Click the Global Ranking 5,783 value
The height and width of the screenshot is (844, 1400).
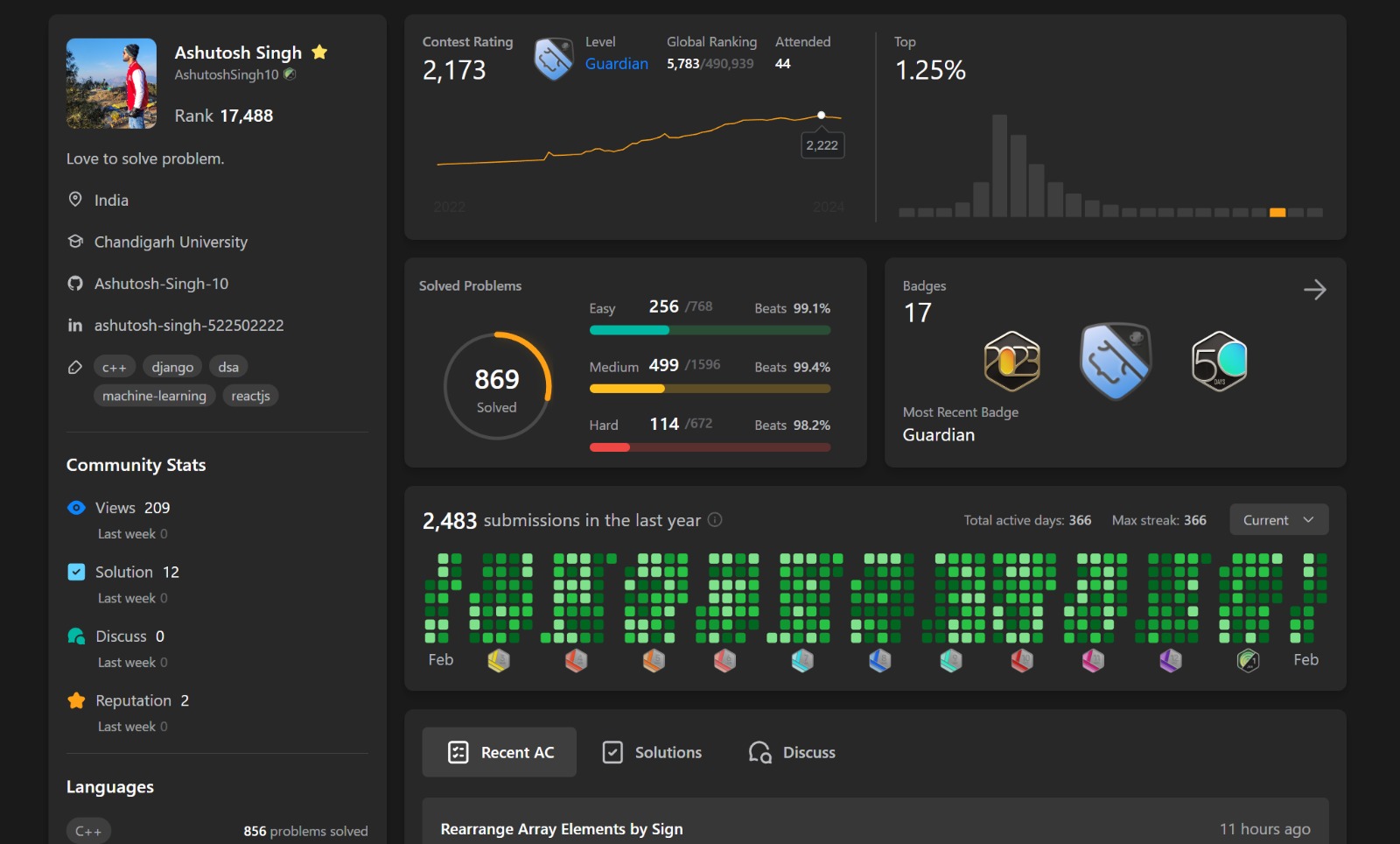click(683, 64)
